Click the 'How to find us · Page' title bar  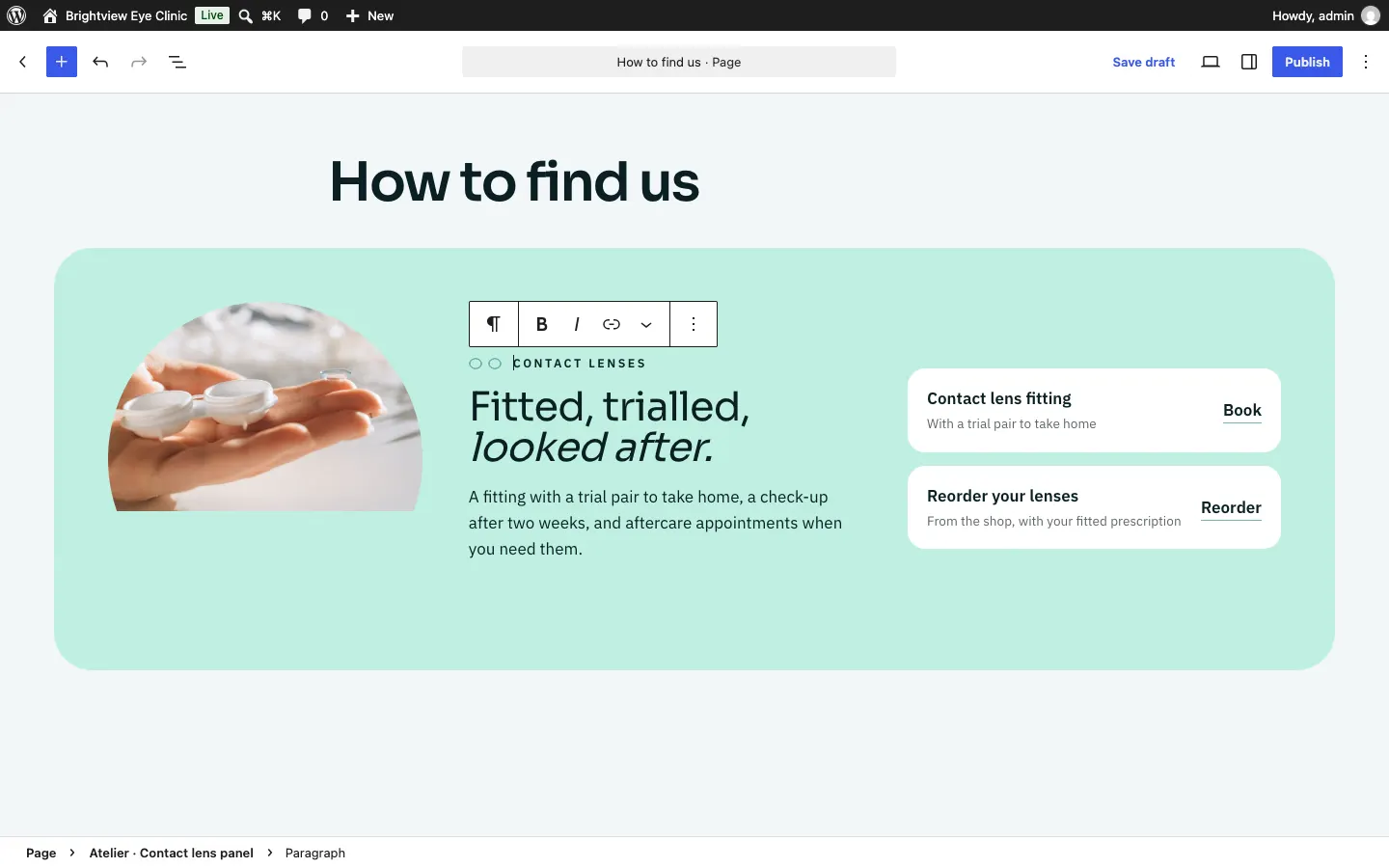pyautogui.click(x=679, y=62)
